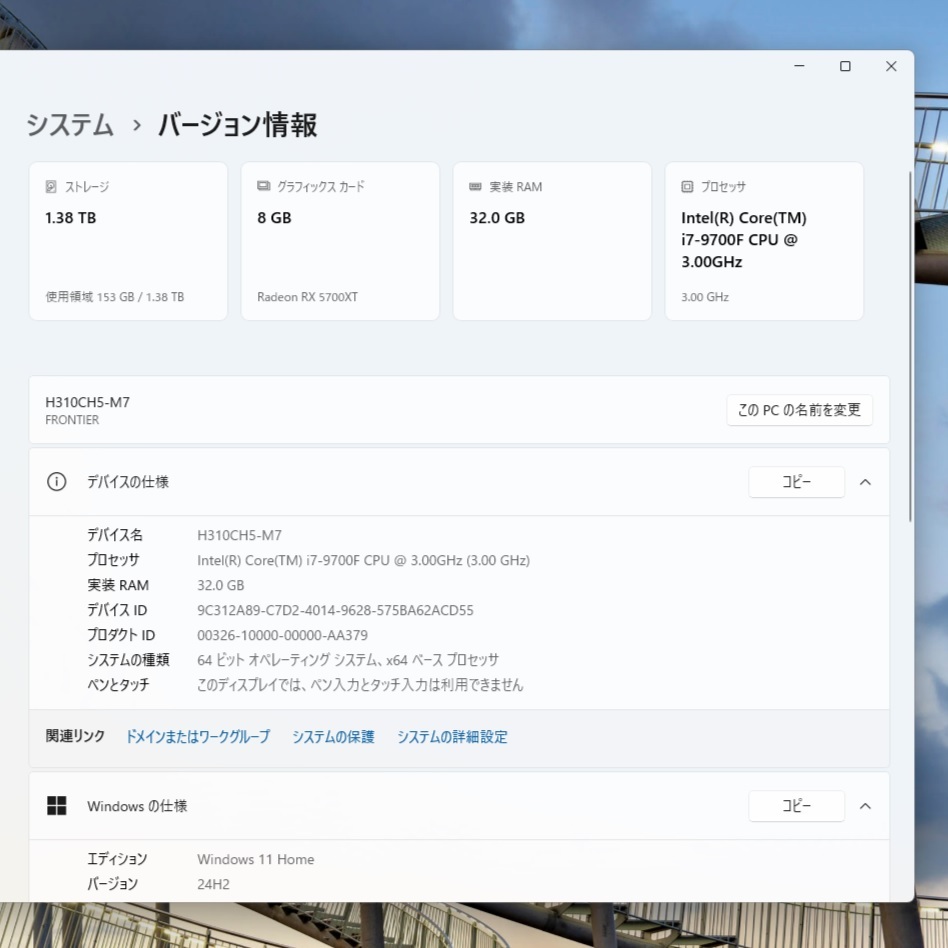The height and width of the screenshot is (948, 948).
Task: Click the 使用領域 153 GB / 1.38 TB text
Action: [115, 297]
